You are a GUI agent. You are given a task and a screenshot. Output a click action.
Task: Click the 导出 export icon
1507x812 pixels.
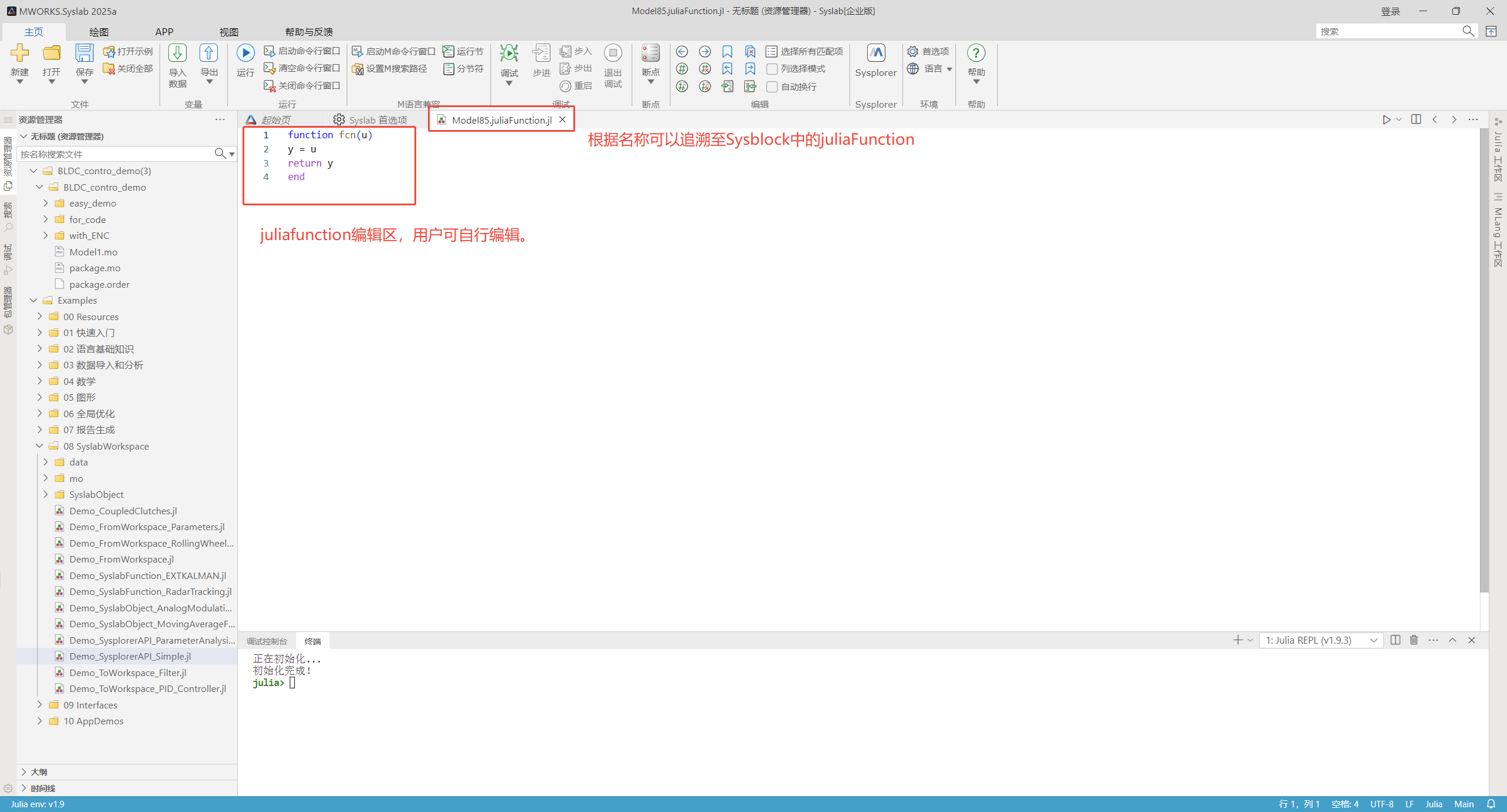[209, 53]
